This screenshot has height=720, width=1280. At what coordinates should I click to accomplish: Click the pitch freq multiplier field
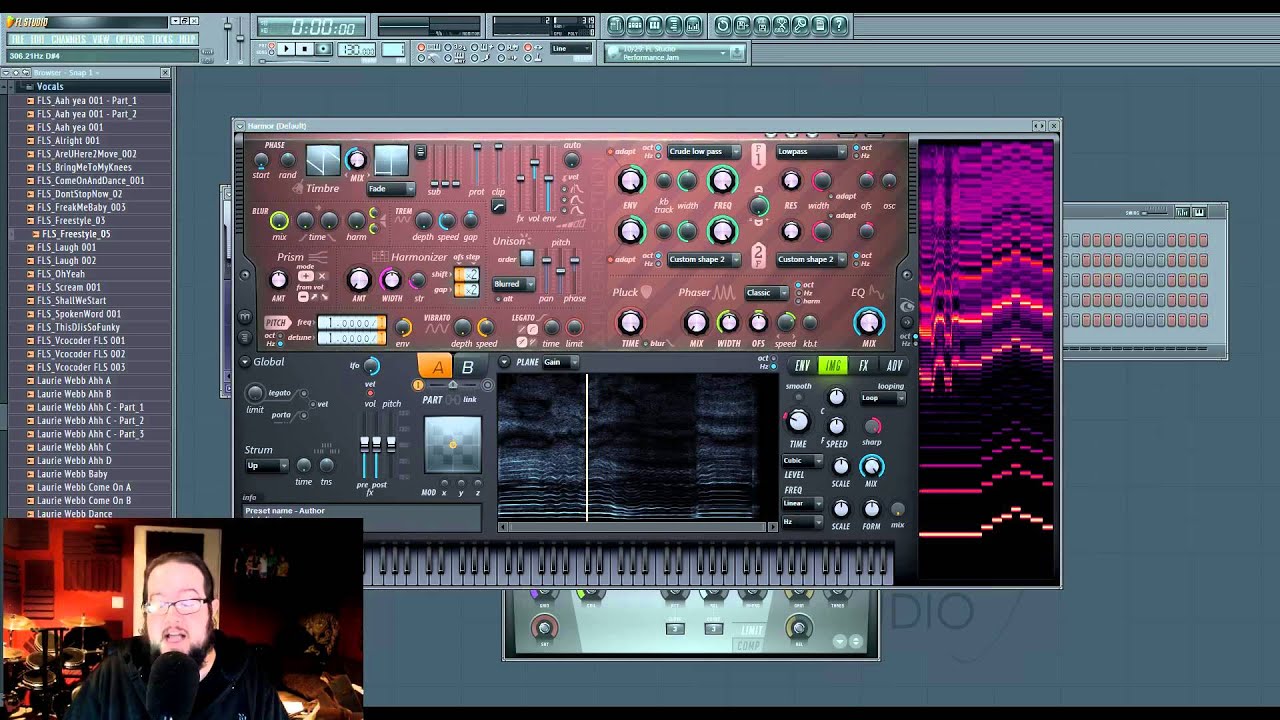pyautogui.click(x=351, y=323)
